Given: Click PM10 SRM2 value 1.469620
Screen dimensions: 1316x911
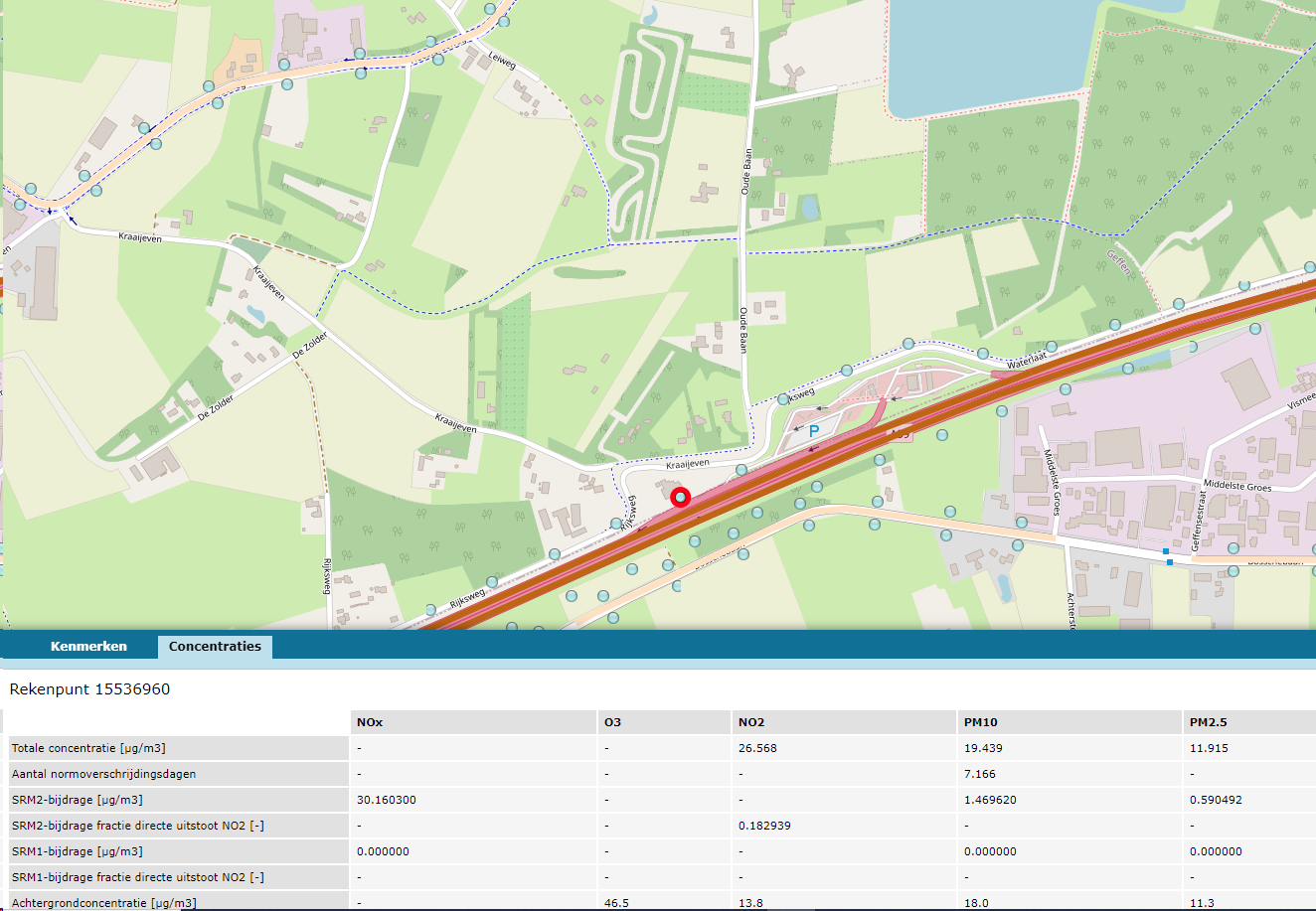Looking at the screenshot, I should coord(990,800).
